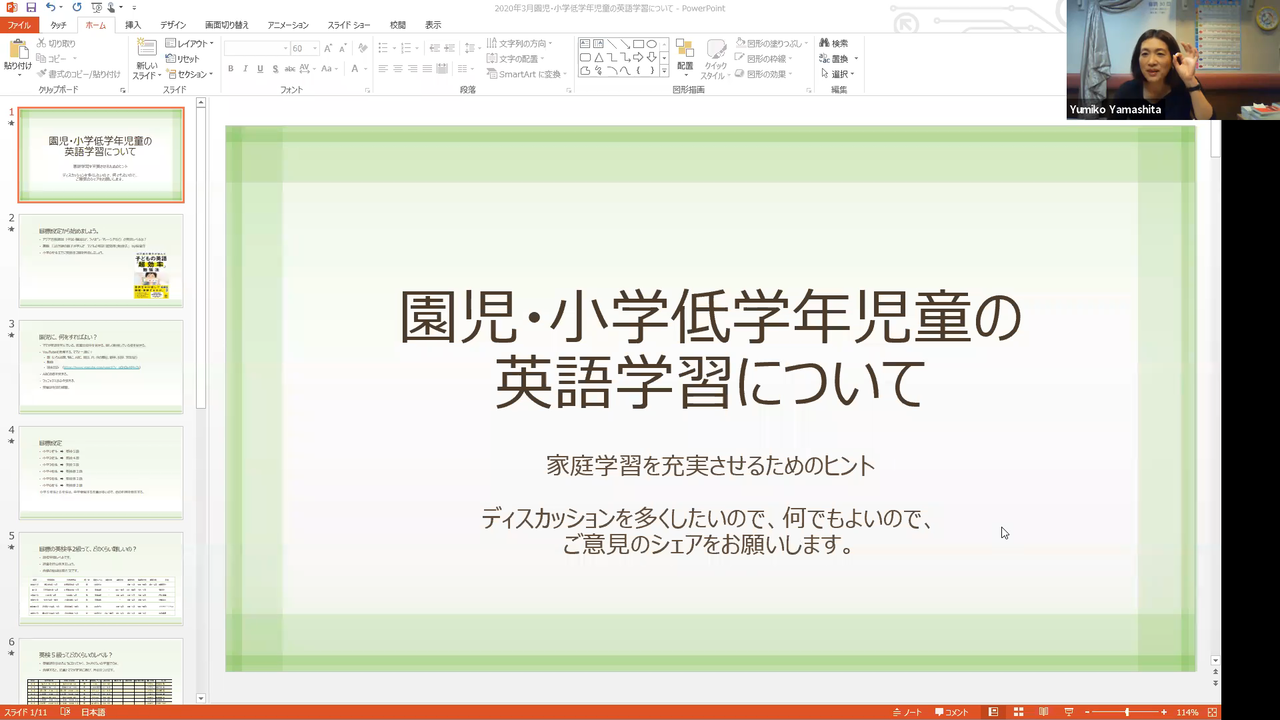Toggle justify text alignment

428,69
